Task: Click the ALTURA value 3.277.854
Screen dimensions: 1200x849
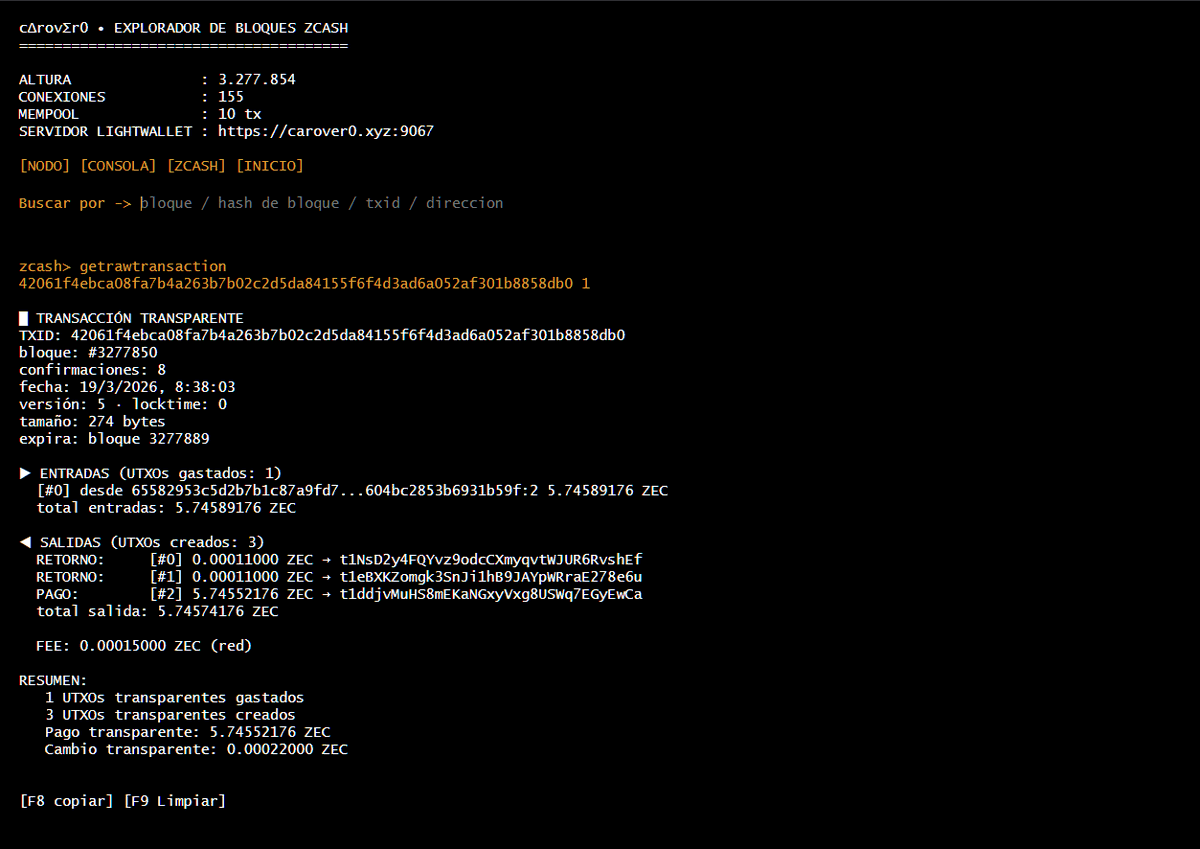Action: (x=257, y=79)
